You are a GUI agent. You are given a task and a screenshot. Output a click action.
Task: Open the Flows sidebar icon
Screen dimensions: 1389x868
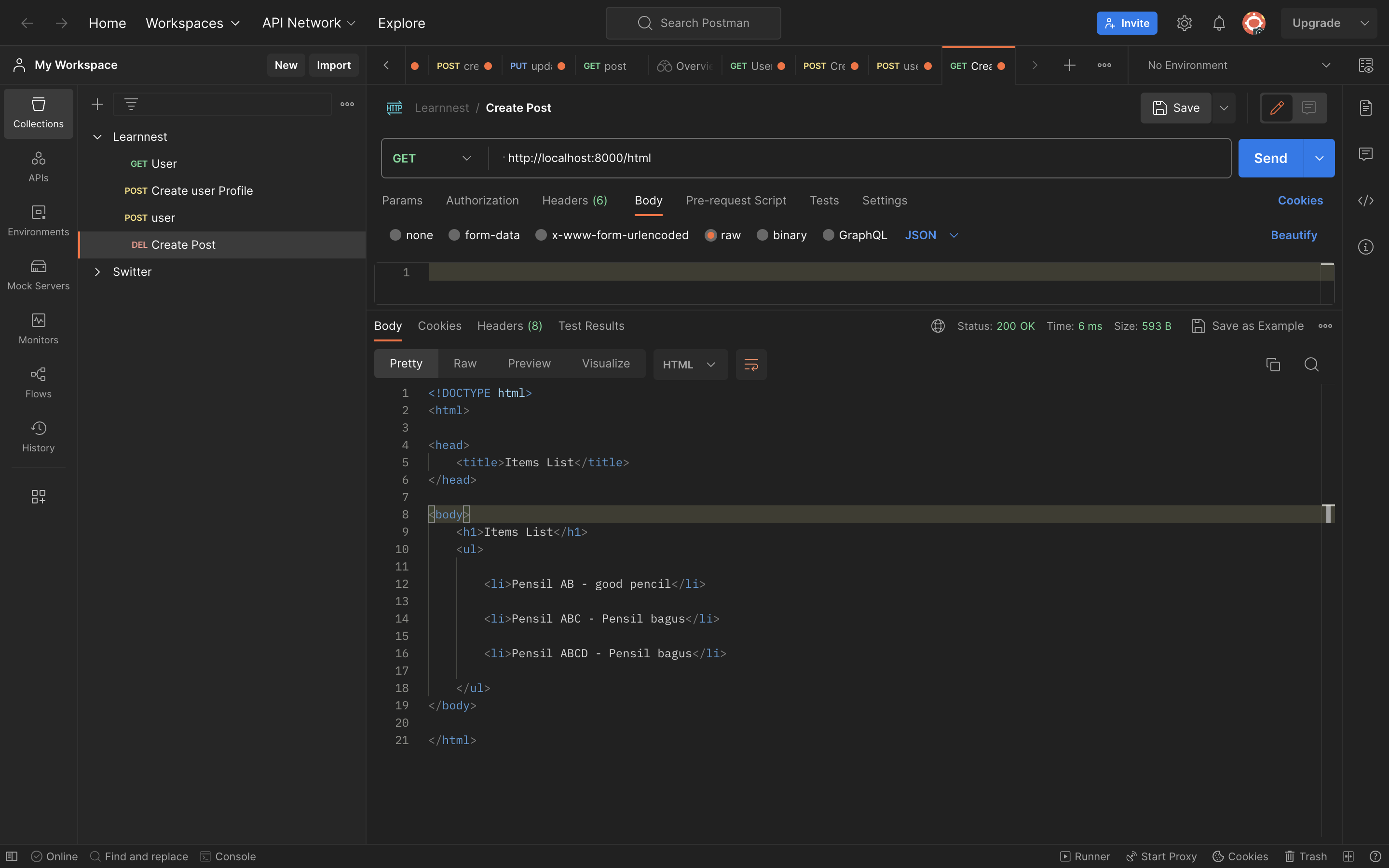39,382
